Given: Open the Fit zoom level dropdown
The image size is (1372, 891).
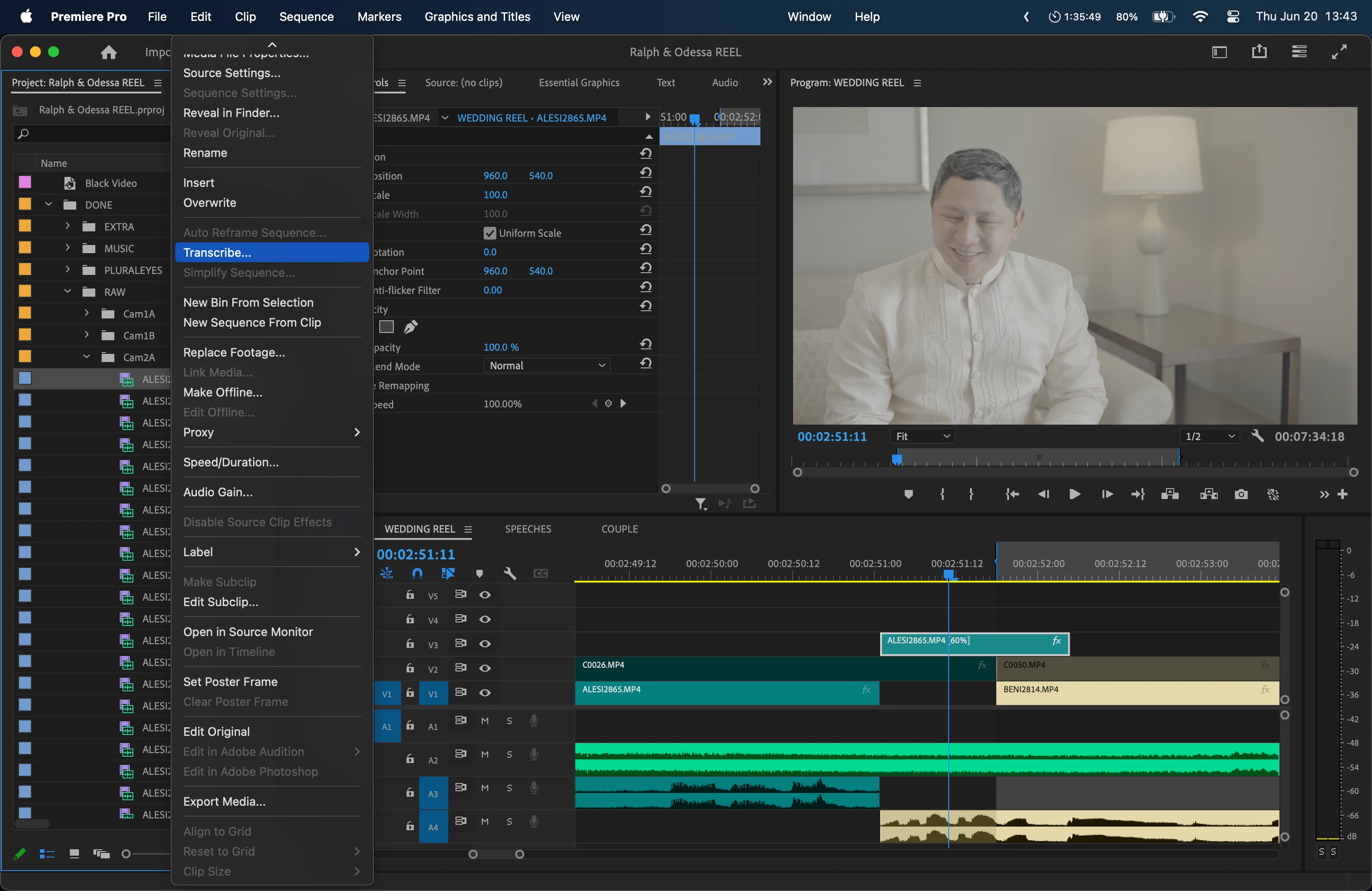Looking at the screenshot, I should 922,436.
